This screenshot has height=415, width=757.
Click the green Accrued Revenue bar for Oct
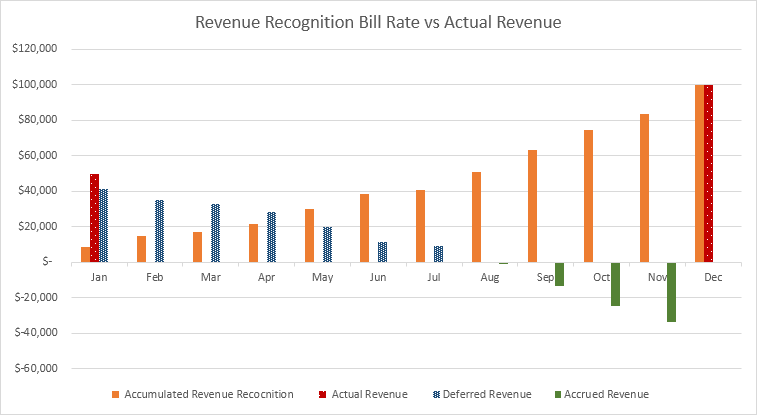(x=615, y=284)
